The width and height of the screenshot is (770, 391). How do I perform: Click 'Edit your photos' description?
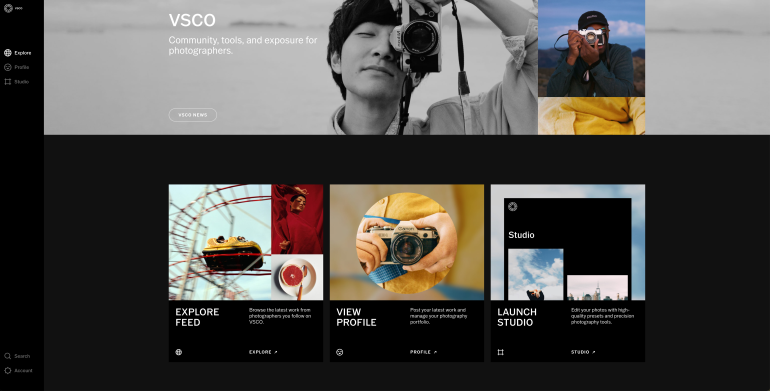click(602, 316)
